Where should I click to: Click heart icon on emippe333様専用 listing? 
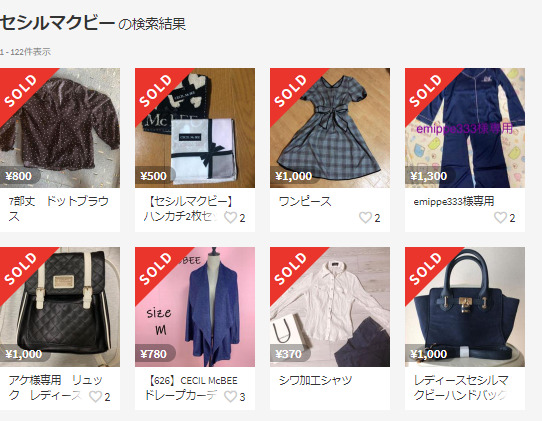point(500,217)
